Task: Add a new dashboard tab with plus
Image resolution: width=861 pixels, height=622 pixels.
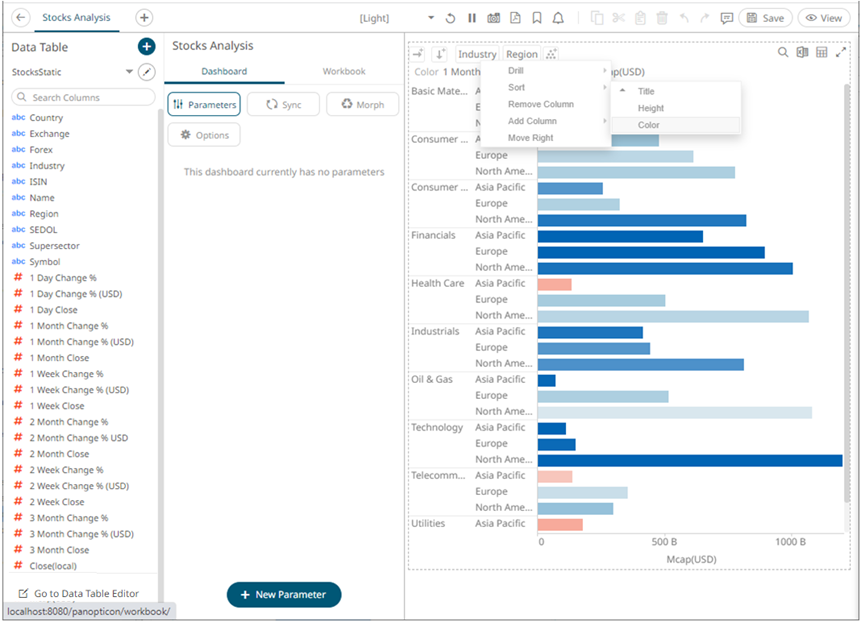Action: point(144,18)
